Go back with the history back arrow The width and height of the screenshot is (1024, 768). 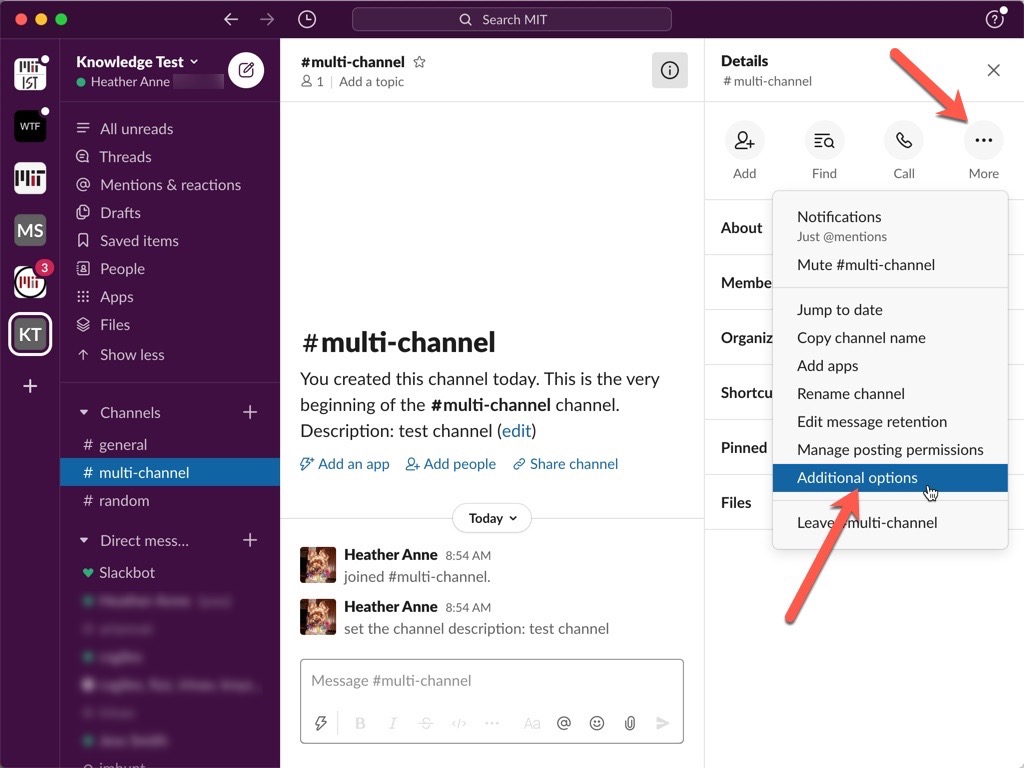(x=231, y=19)
